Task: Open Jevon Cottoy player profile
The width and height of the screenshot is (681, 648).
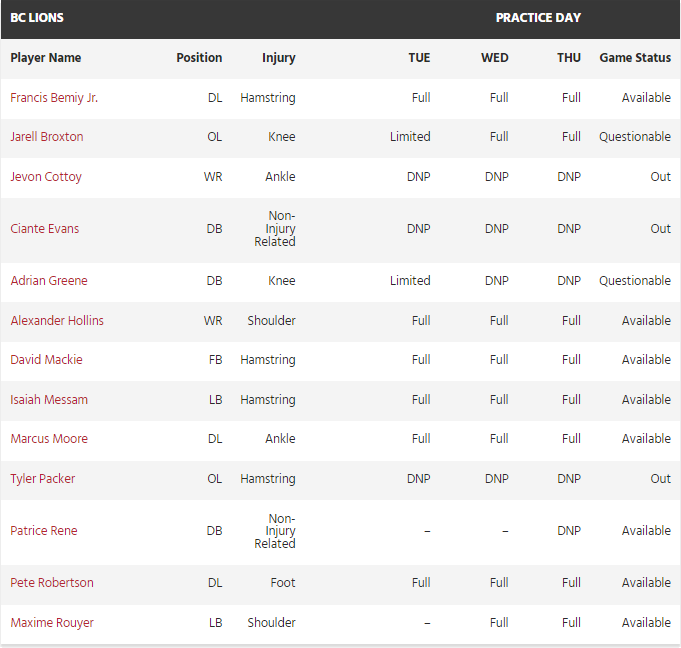Action: [x=46, y=177]
